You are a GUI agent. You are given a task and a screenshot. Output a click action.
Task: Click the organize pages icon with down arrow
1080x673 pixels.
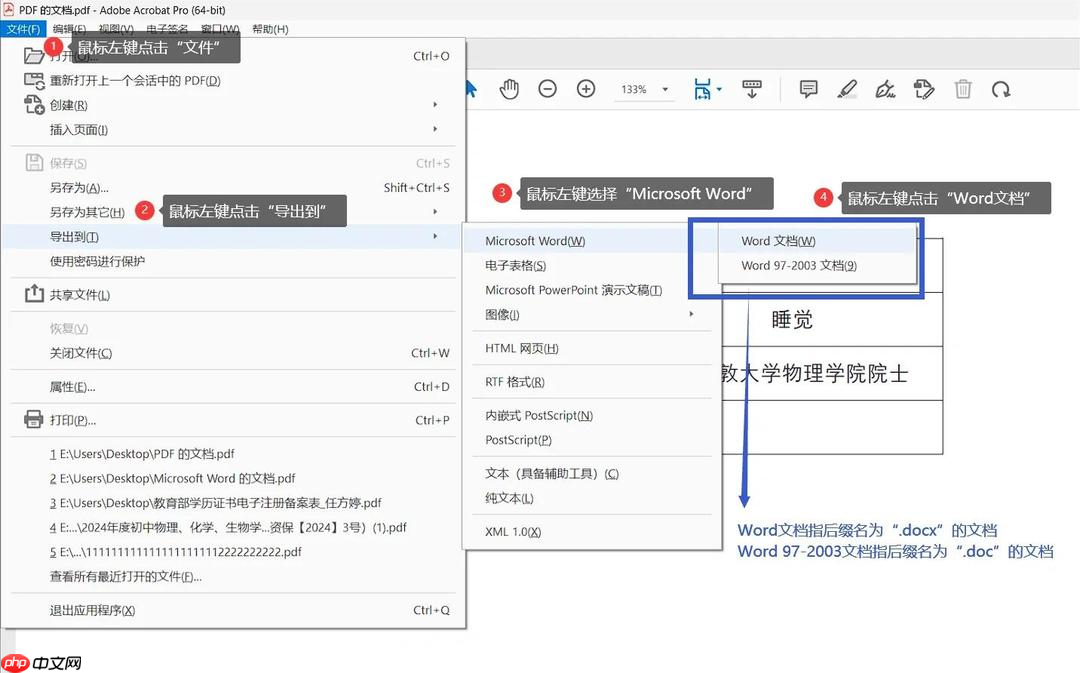coord(752,88)
